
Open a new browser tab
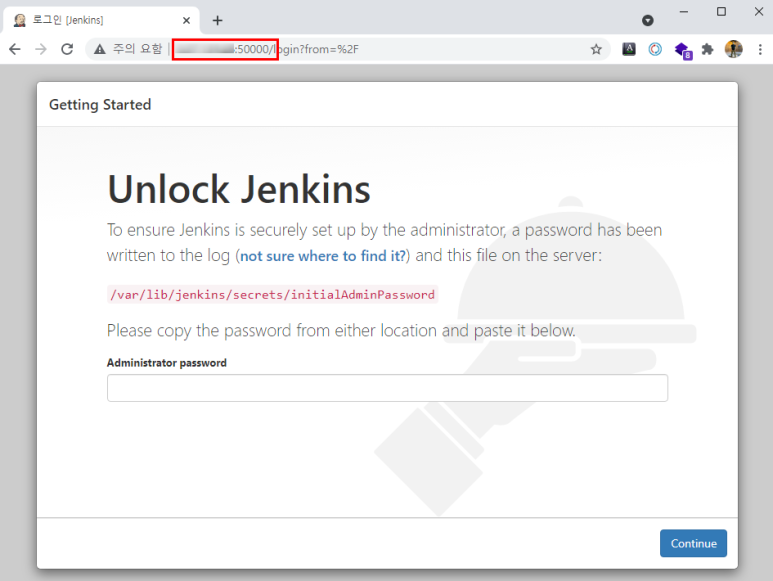pyautogui.click(x=217, y=20)
